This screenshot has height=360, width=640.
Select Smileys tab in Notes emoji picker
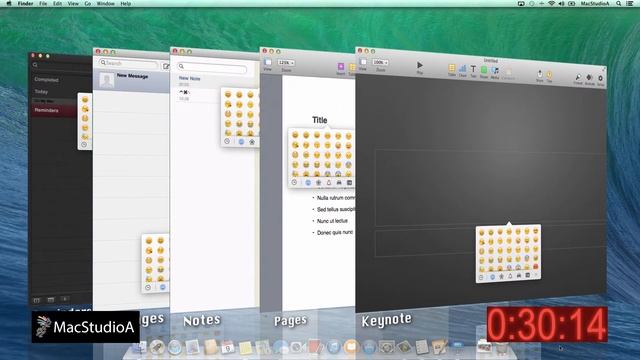click(241, 142)
